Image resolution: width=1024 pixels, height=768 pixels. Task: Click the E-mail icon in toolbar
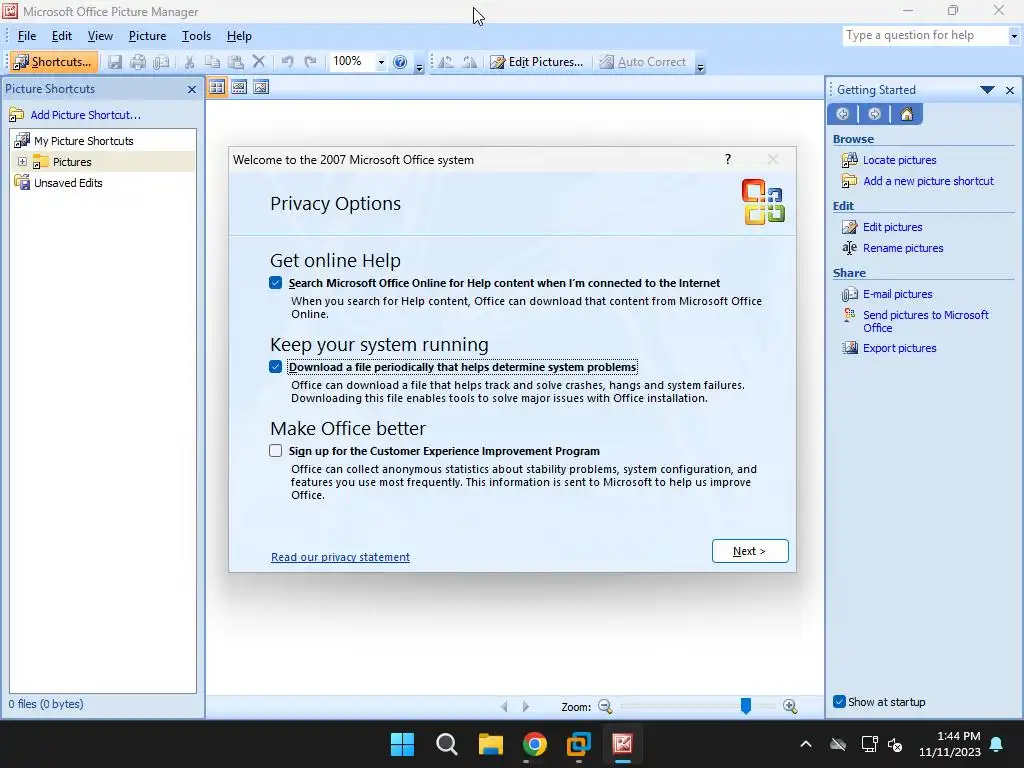pos(161,62)
